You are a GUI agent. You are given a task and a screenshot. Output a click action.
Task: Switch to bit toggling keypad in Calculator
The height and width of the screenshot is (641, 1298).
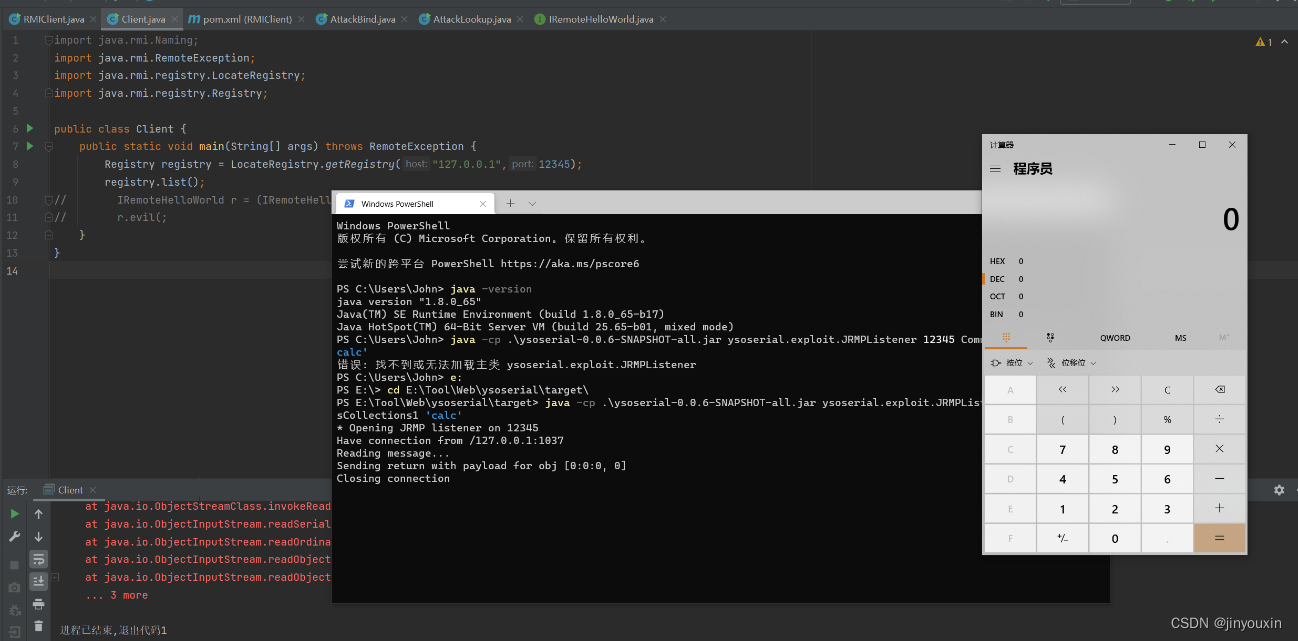click(1050, 337)
